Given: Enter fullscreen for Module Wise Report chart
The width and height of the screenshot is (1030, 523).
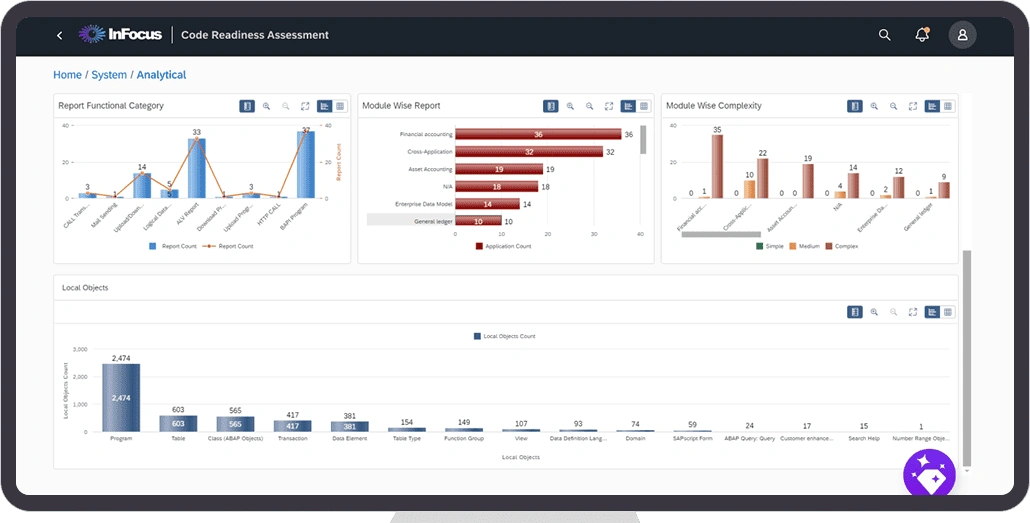Looking at the screenshot, I should click(x=608, y=106).
